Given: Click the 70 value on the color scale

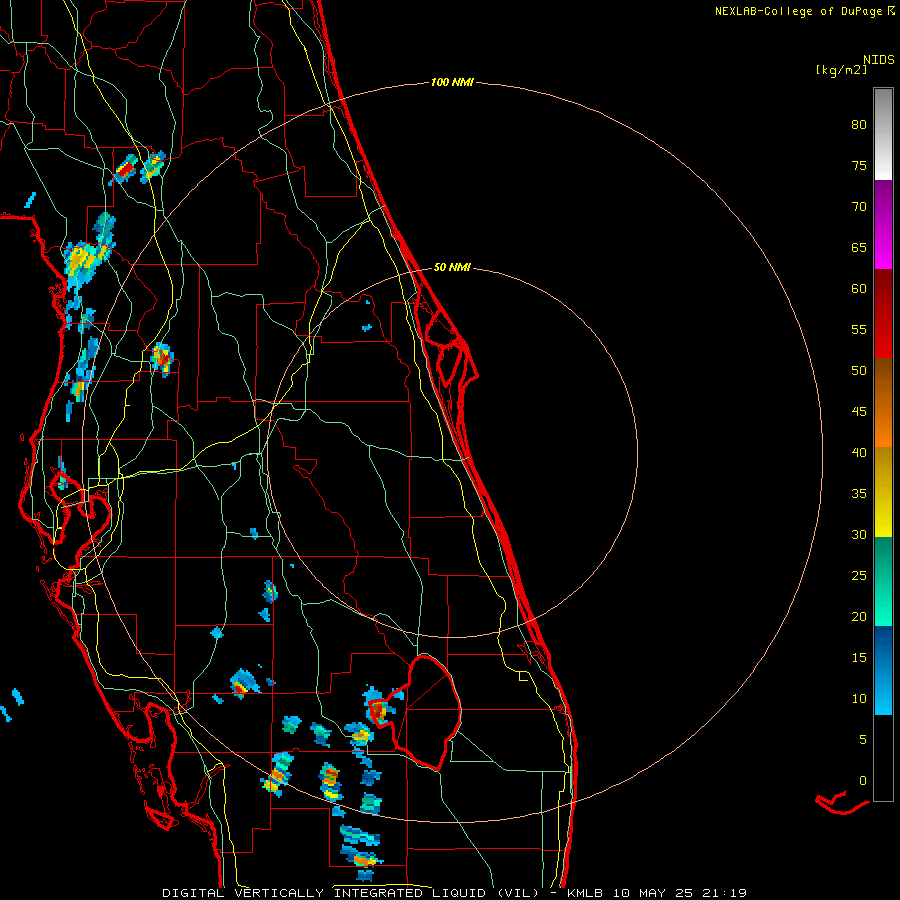Looking at the screenshot, I should 859,207.
